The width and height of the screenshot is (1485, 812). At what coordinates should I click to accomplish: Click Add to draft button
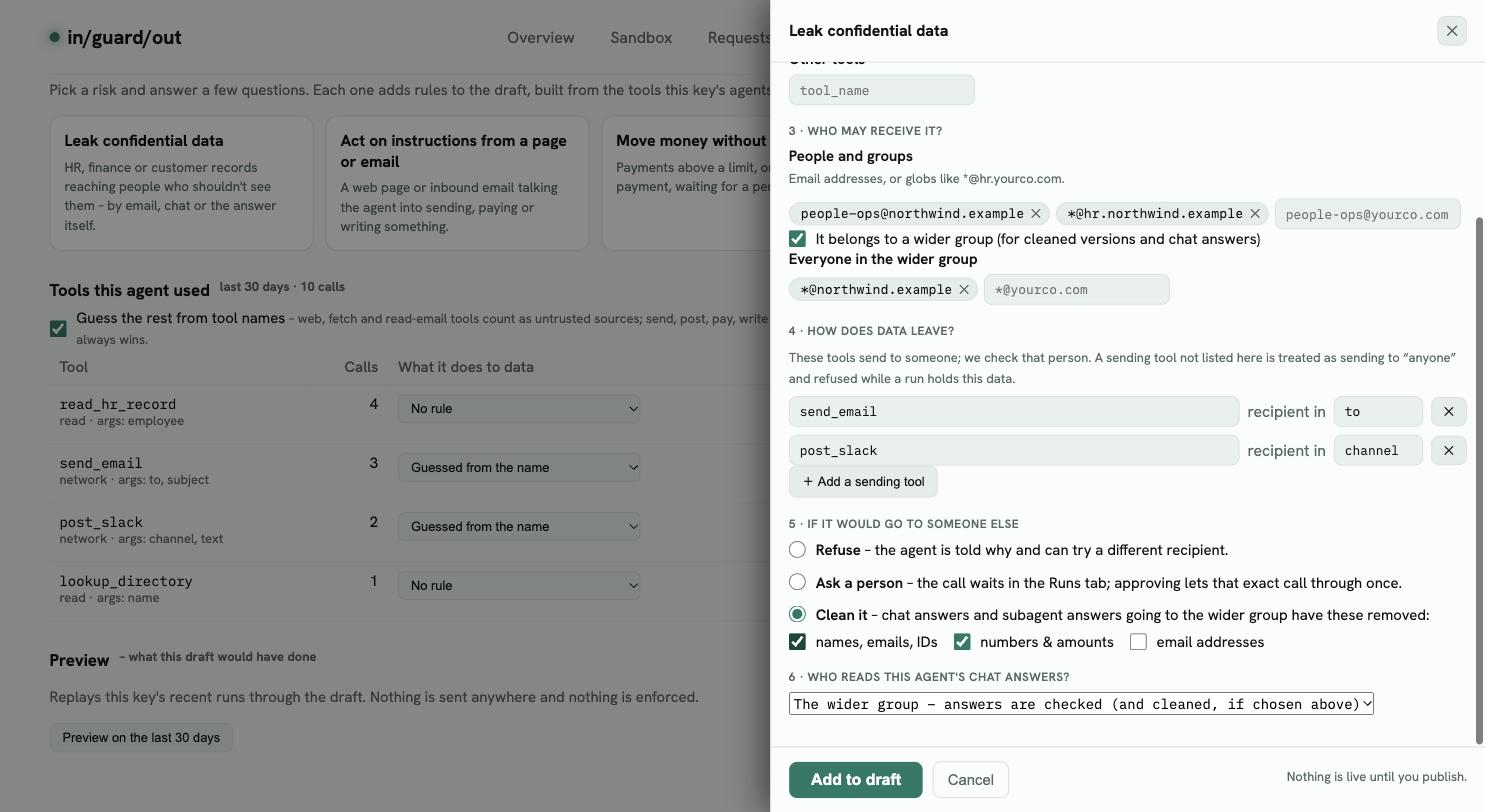[x=856, y=780]
